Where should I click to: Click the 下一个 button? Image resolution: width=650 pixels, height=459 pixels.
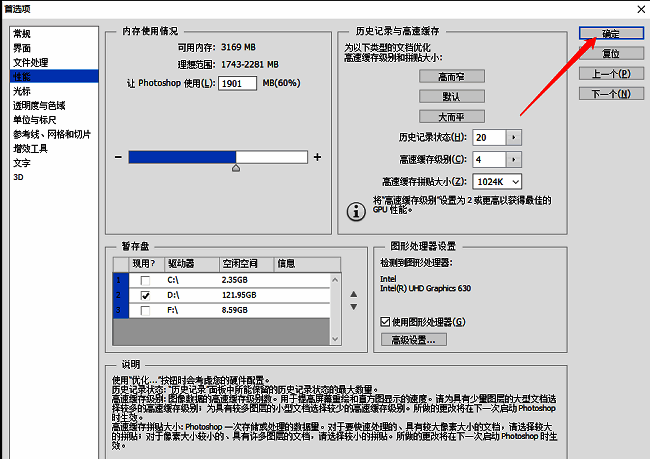click(x=610, y=94)
